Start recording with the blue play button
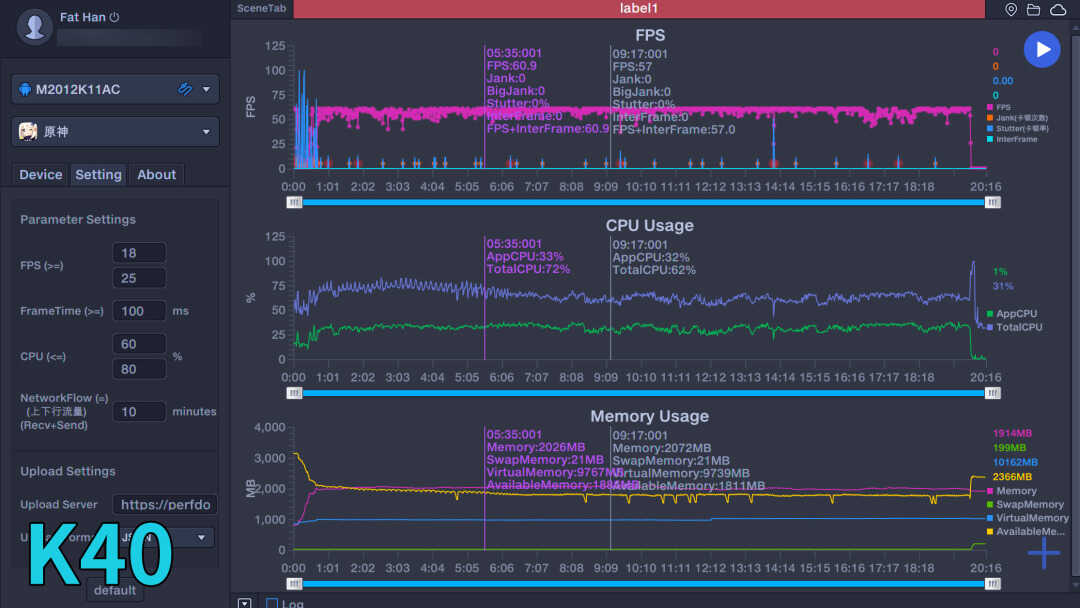1080x608 pixels. (1042, 50)
